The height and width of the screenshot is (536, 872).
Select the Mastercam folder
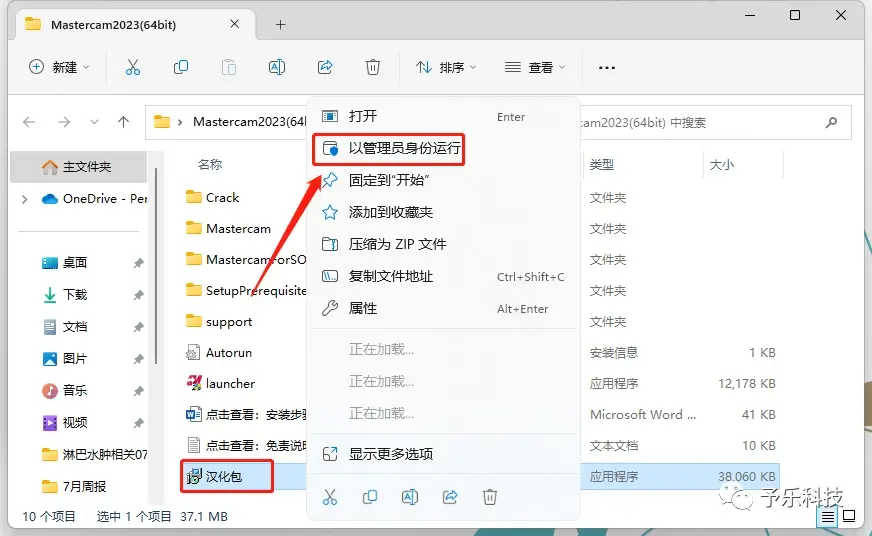pos(228,229)
